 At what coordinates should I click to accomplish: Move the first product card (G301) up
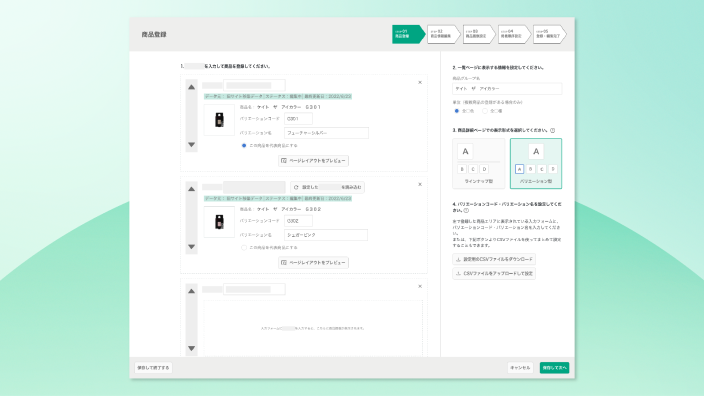192,87
